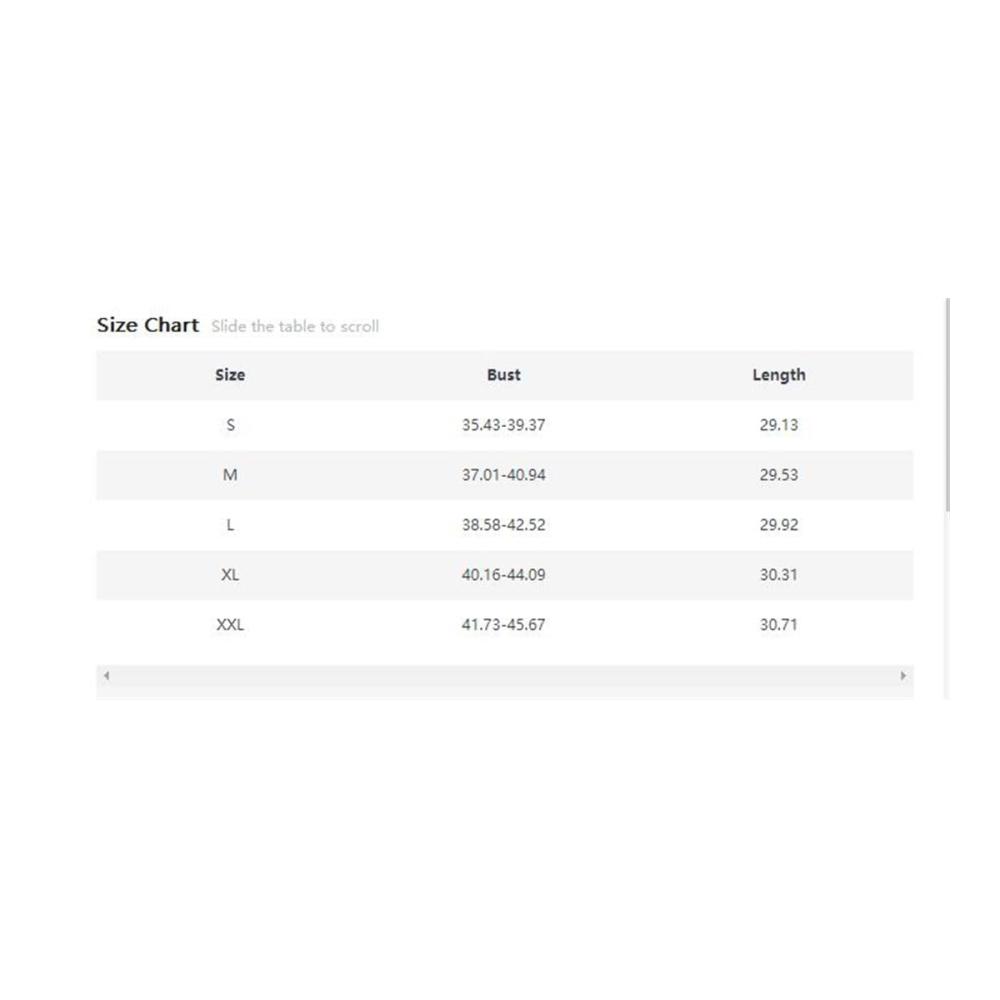Click the bust value 37.01-40.94
Screen dimensions: 1000x1000
pyautogui.click(x=504, y=474)
